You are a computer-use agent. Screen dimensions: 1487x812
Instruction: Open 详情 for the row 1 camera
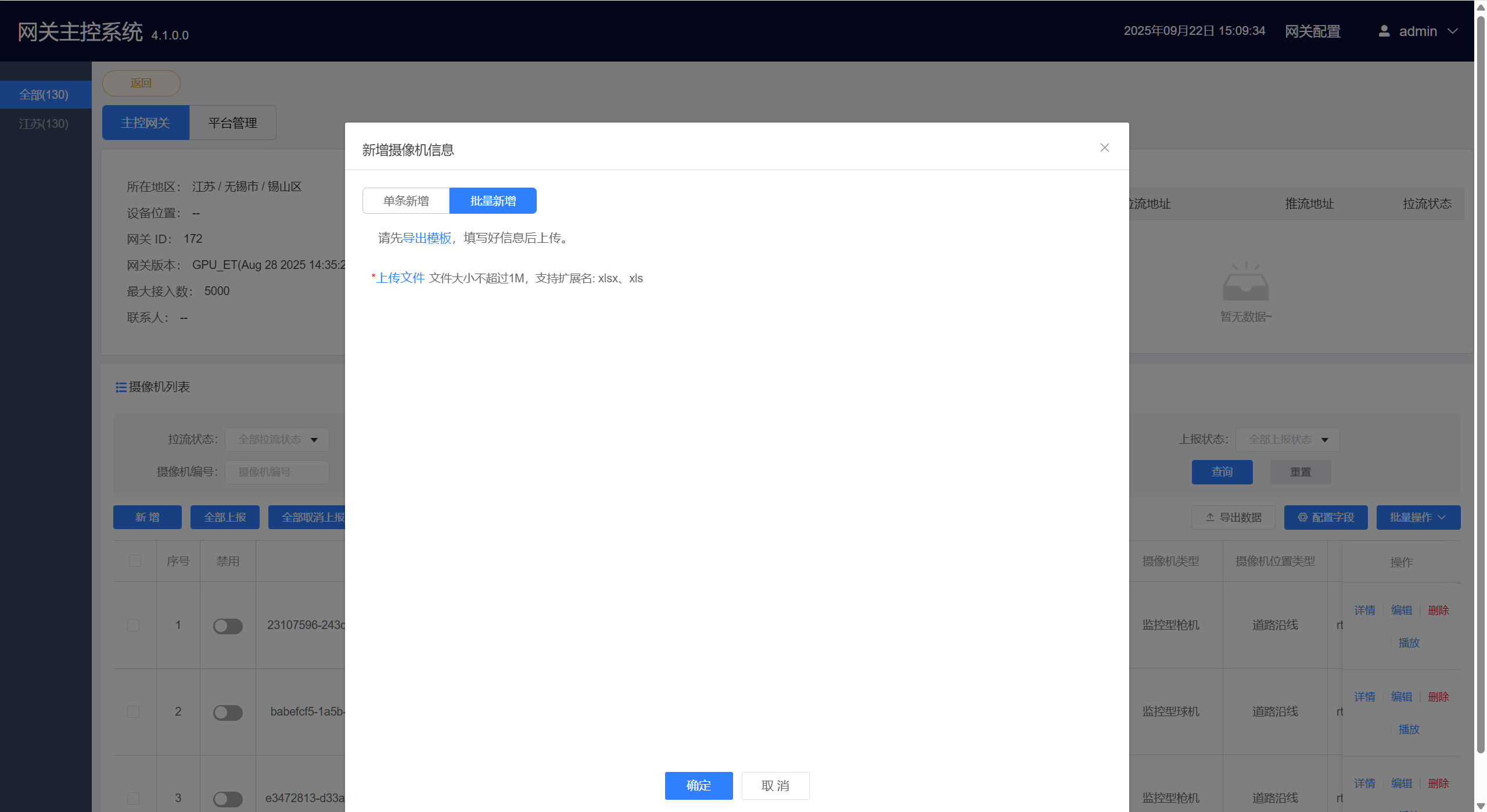pos(1364,610)
